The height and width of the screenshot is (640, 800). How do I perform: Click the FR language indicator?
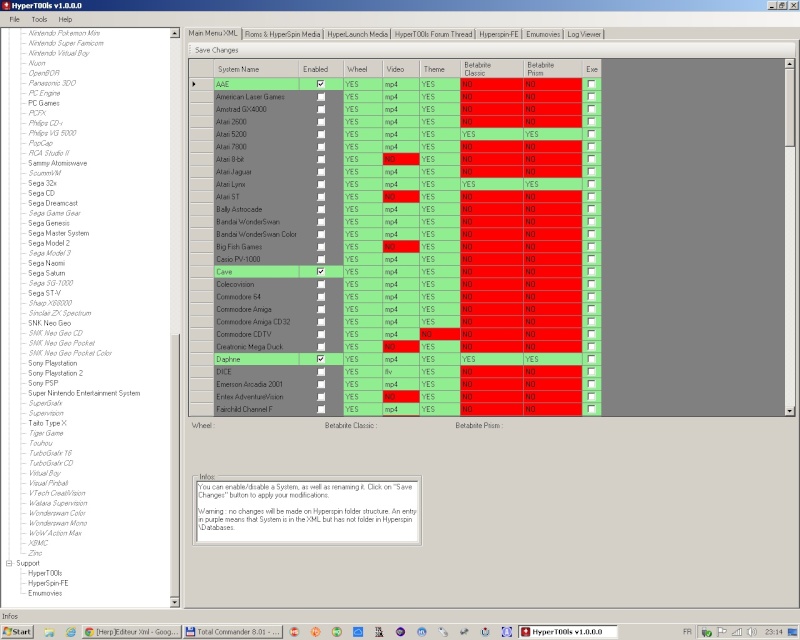point(687,632)
